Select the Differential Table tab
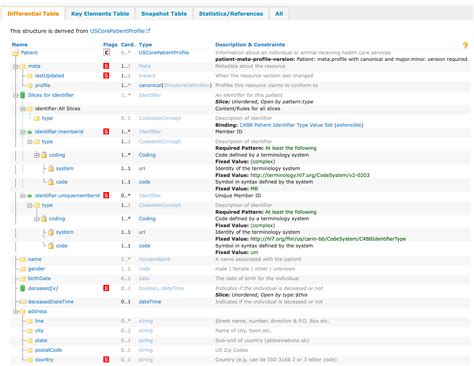The image size is (474, 366). [x=33, y=14]
